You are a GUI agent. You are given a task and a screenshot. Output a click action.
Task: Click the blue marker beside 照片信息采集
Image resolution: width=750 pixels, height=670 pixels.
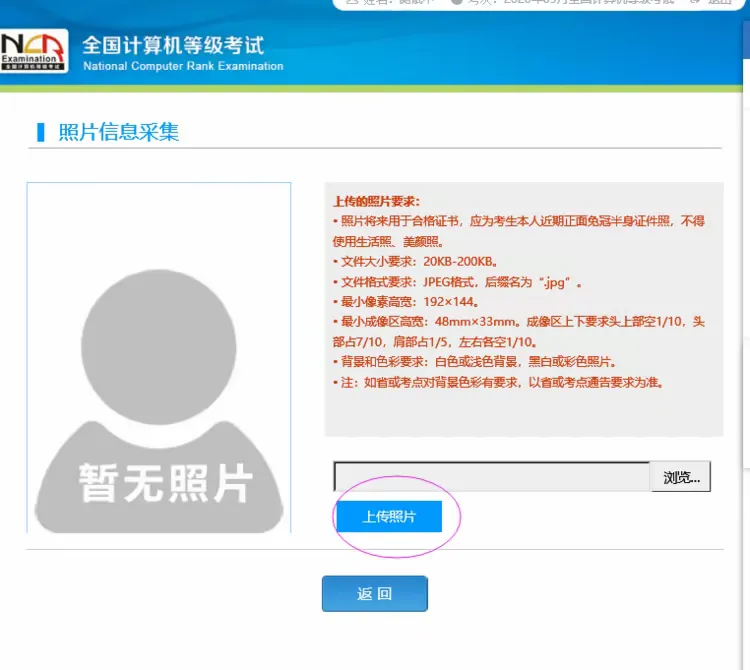point(41,132)
